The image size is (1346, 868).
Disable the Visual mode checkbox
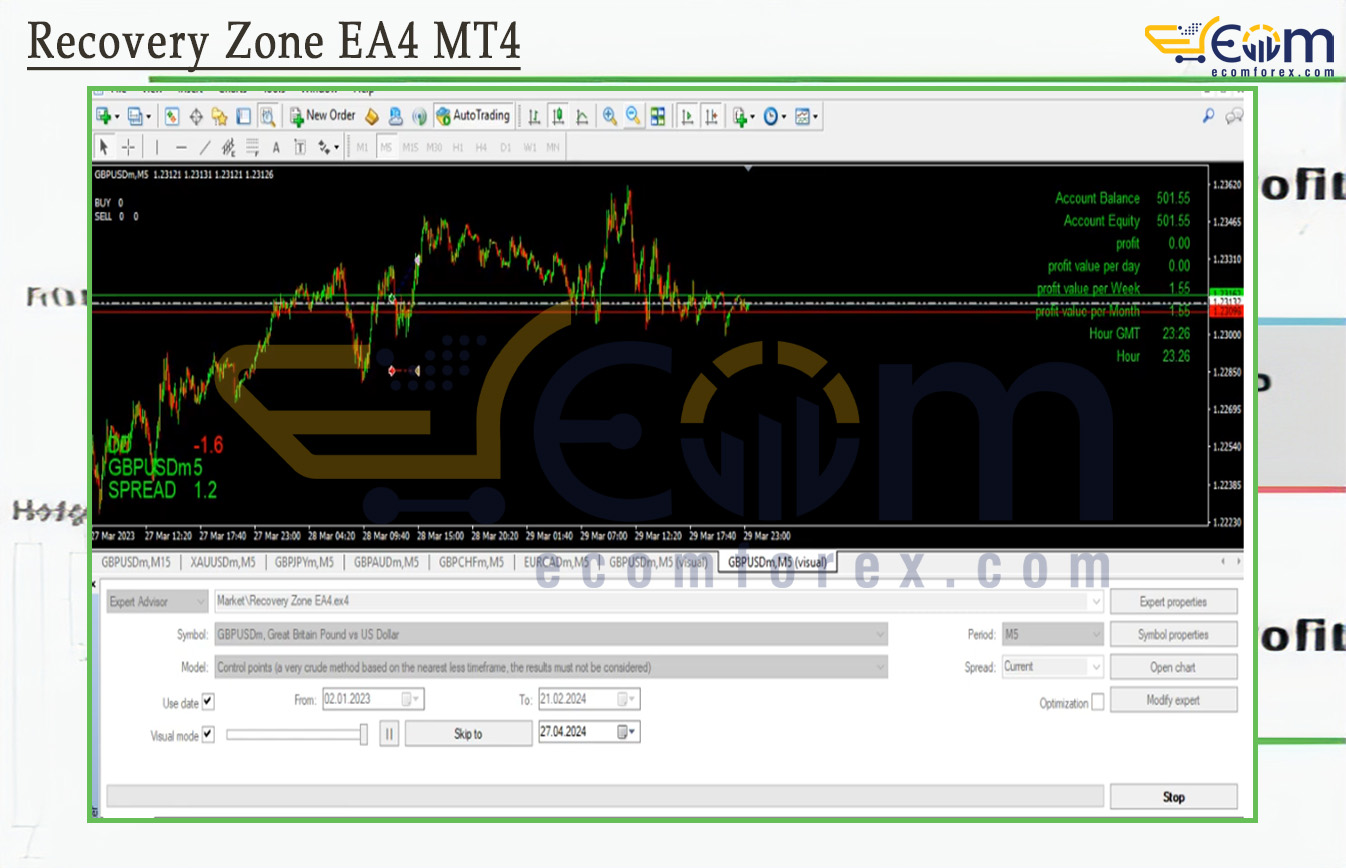click(x=208, y=734)
